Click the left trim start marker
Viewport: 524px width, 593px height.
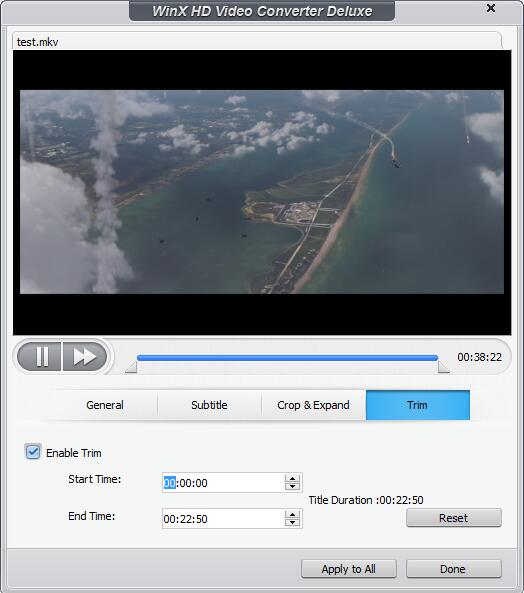coord(131,367)
